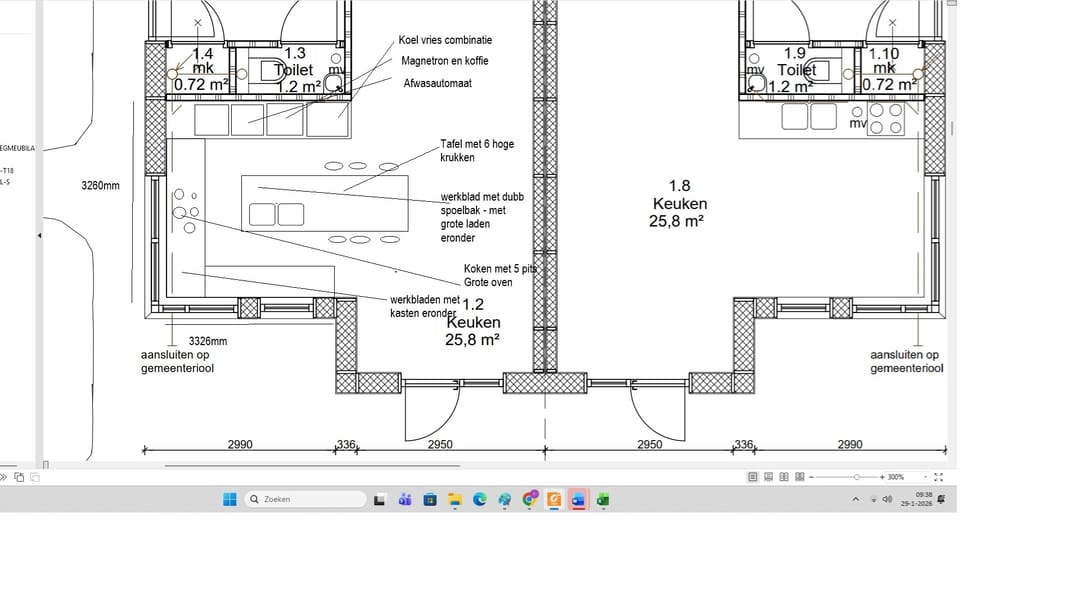Click the zoom in plus button

[x=882, y=477]
